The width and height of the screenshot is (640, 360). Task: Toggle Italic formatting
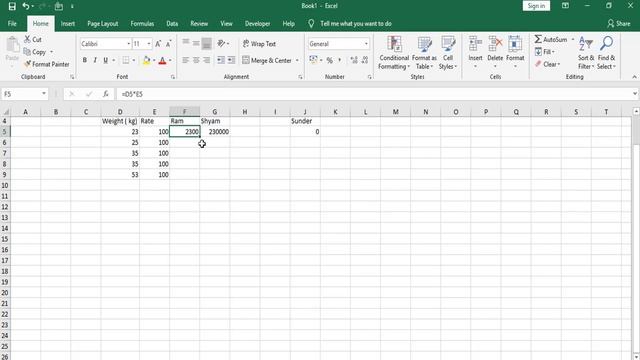click(x=95, y=60)
